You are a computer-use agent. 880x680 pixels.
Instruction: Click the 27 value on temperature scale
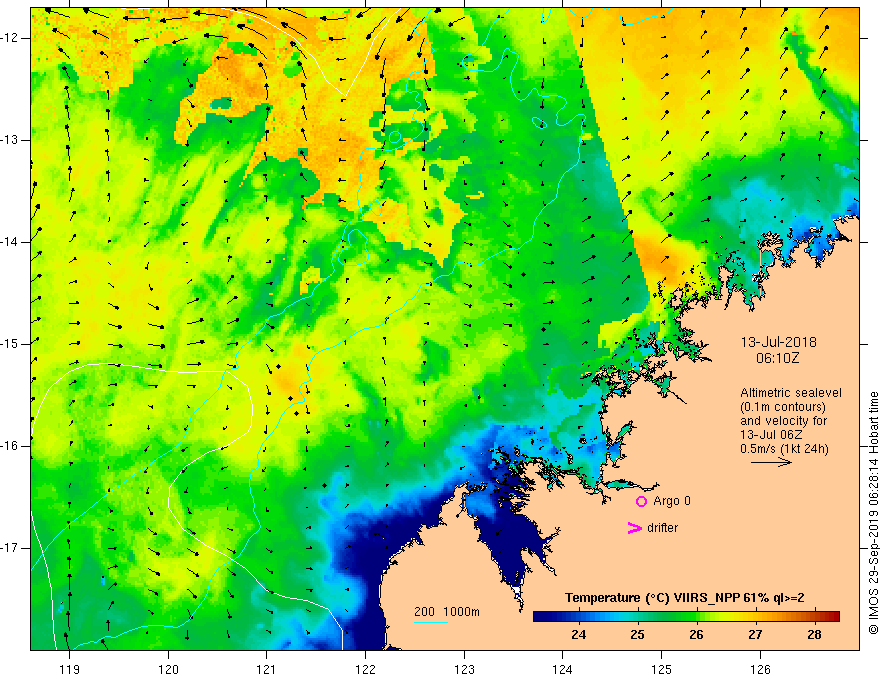pyautogui.click(x=755, y=635)
